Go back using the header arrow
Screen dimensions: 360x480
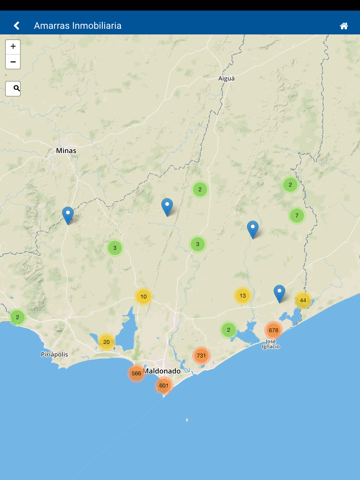(16, 26)
